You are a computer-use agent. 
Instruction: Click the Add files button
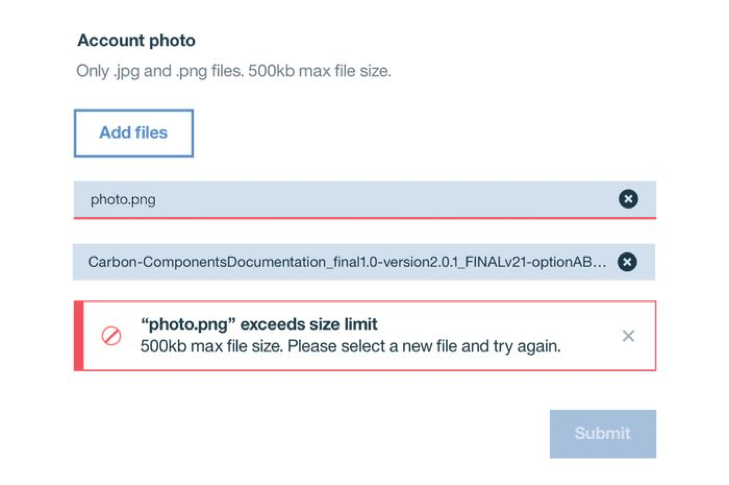tap(133, 133)
